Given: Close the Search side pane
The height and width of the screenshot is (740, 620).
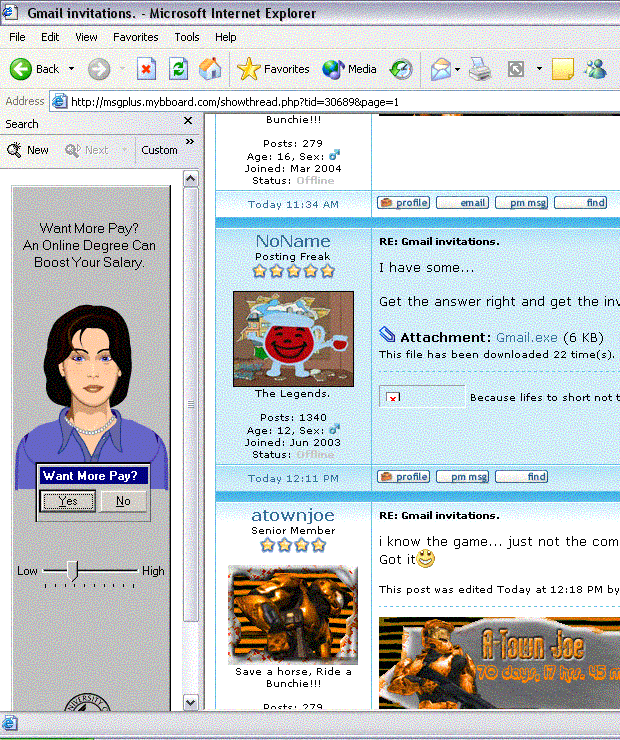Looking at the screenshot, I should (x=188, y=121).
